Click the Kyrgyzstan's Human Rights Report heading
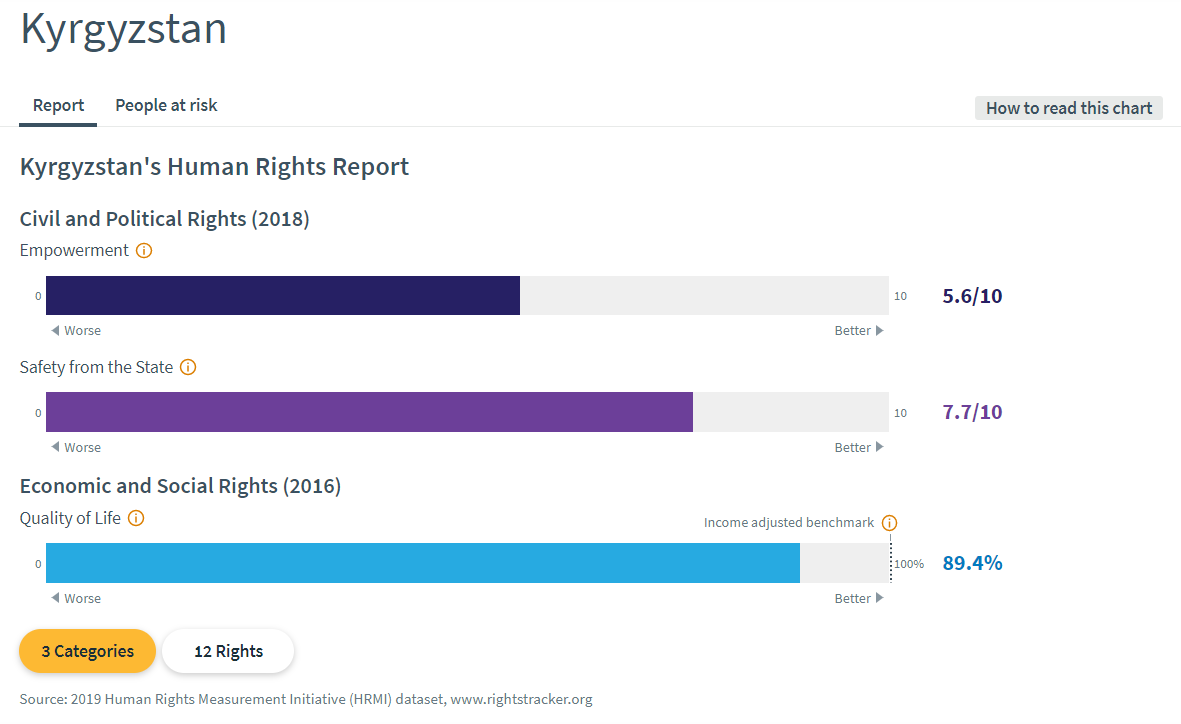Viewport: 1181px width, 724px height. click(x=214, y=167)
